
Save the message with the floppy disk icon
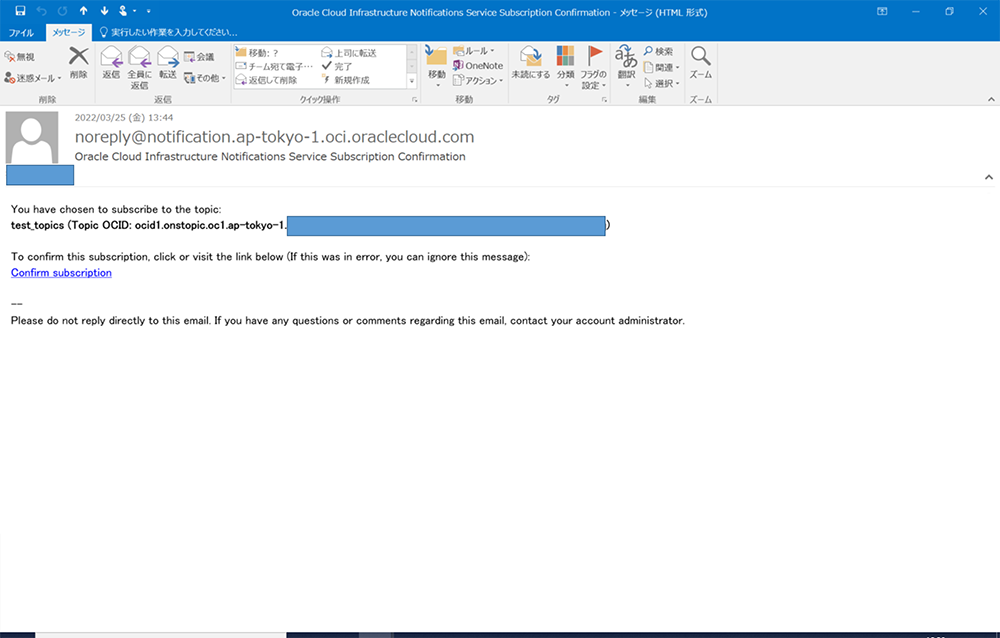20,11
